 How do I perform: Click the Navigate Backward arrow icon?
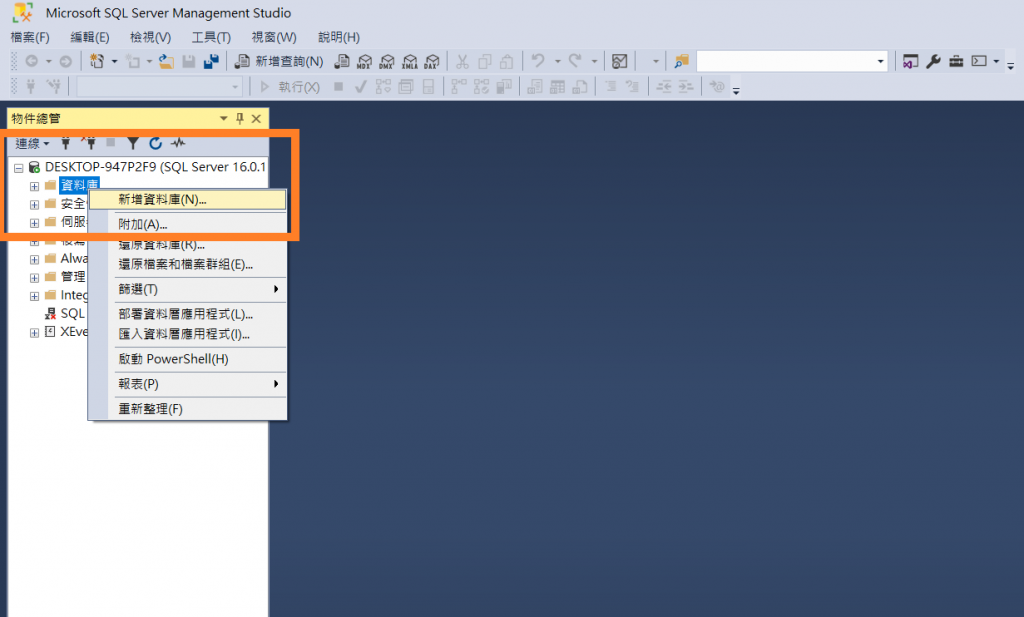[x=31, y=61]
